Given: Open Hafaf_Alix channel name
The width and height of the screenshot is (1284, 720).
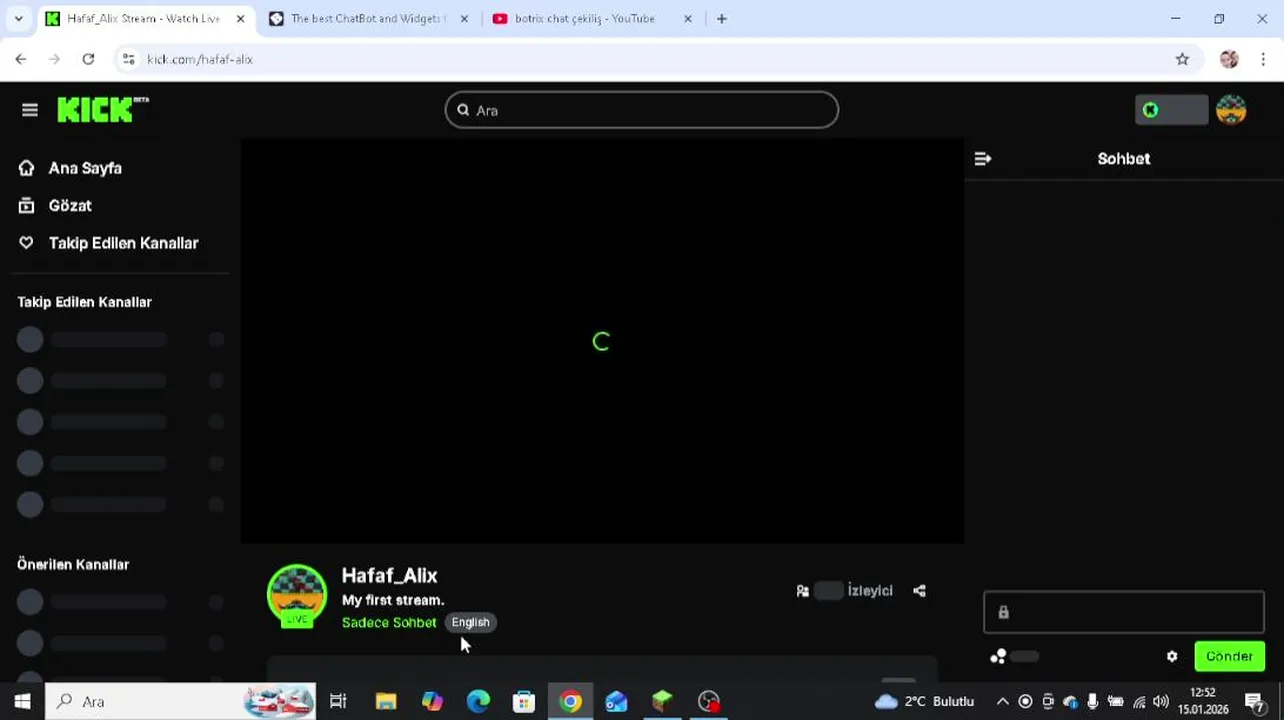Looking at the screenshot, I should 390,575.
